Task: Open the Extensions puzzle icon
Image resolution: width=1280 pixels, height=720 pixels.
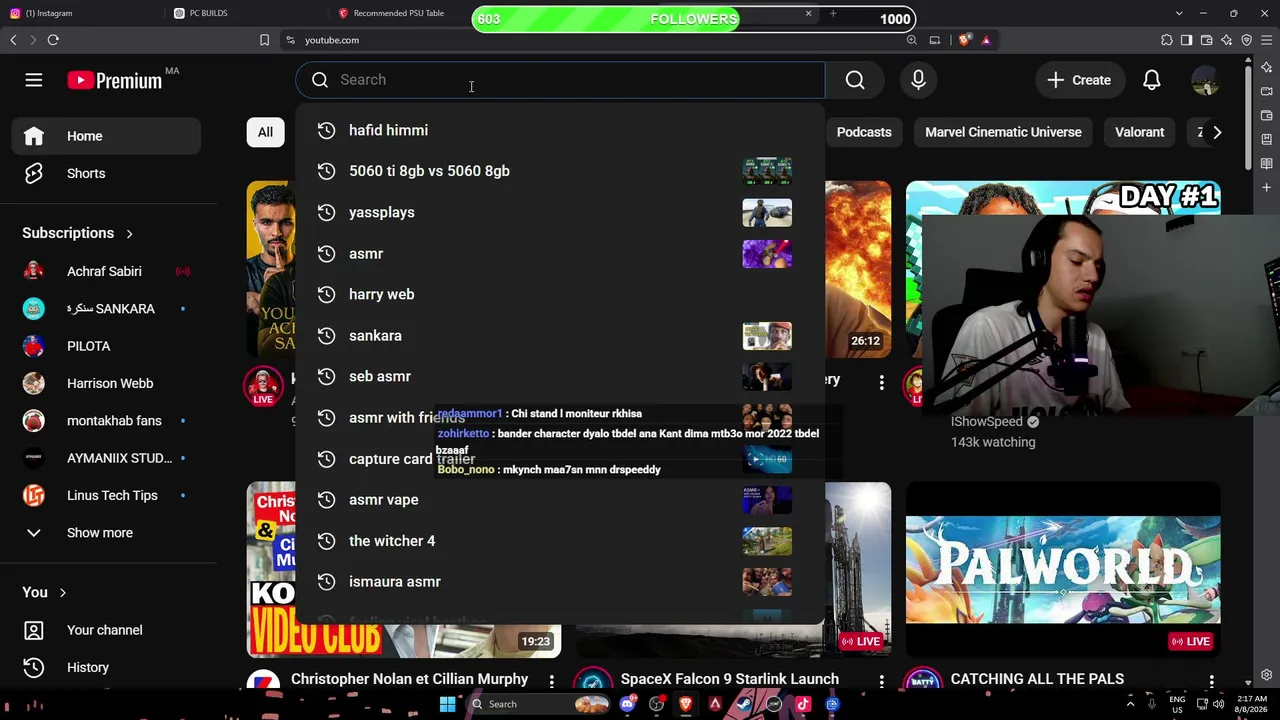Action: [1167, 40]
